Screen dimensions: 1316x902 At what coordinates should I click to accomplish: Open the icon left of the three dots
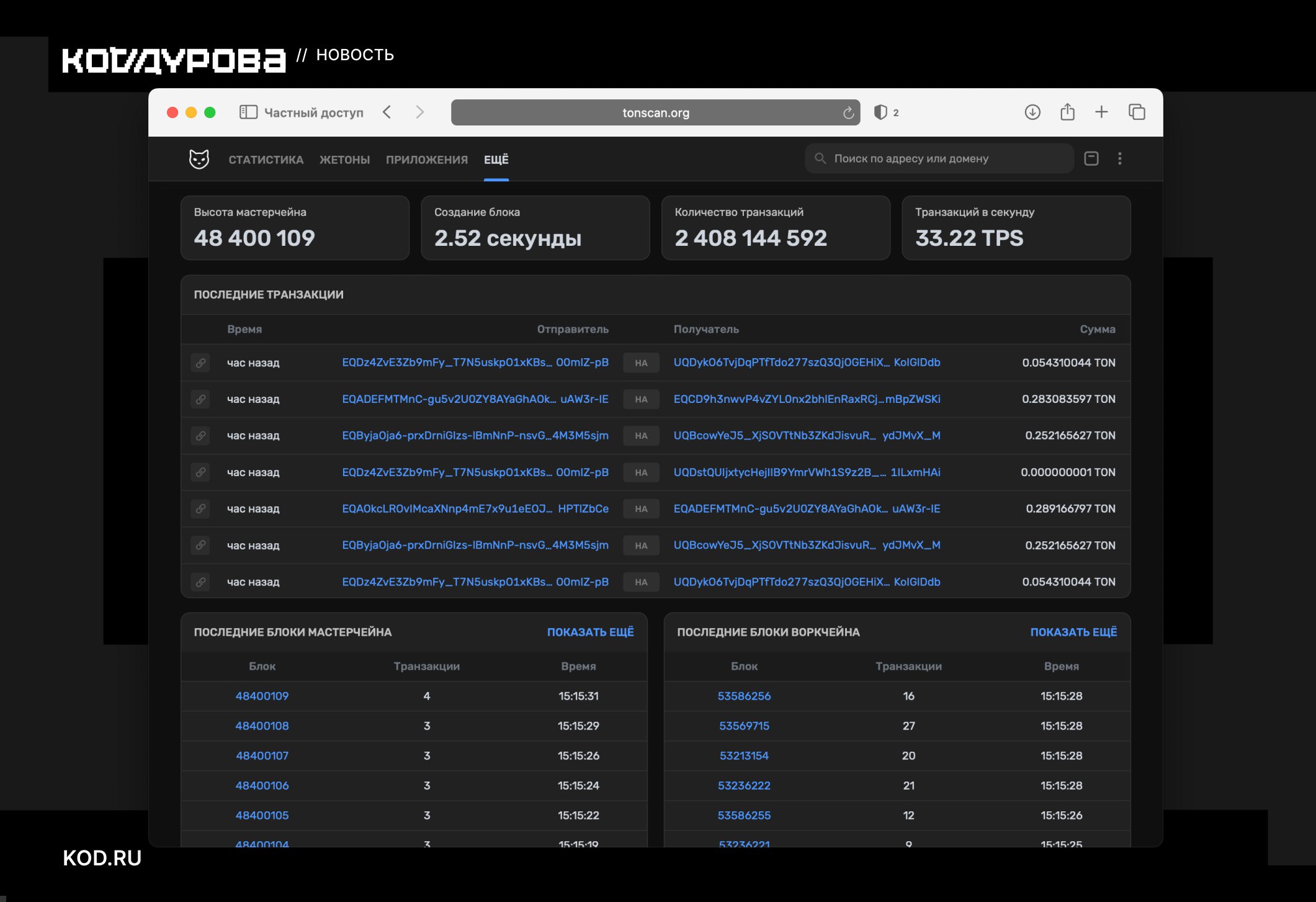[1091, 158]
